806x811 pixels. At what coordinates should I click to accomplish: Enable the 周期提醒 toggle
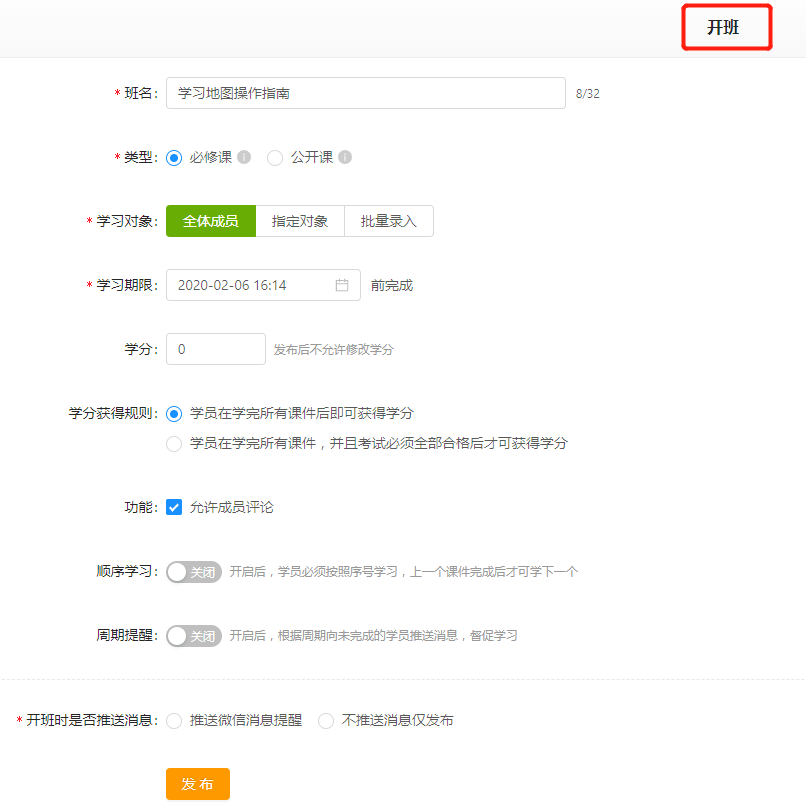click(192, 636)
